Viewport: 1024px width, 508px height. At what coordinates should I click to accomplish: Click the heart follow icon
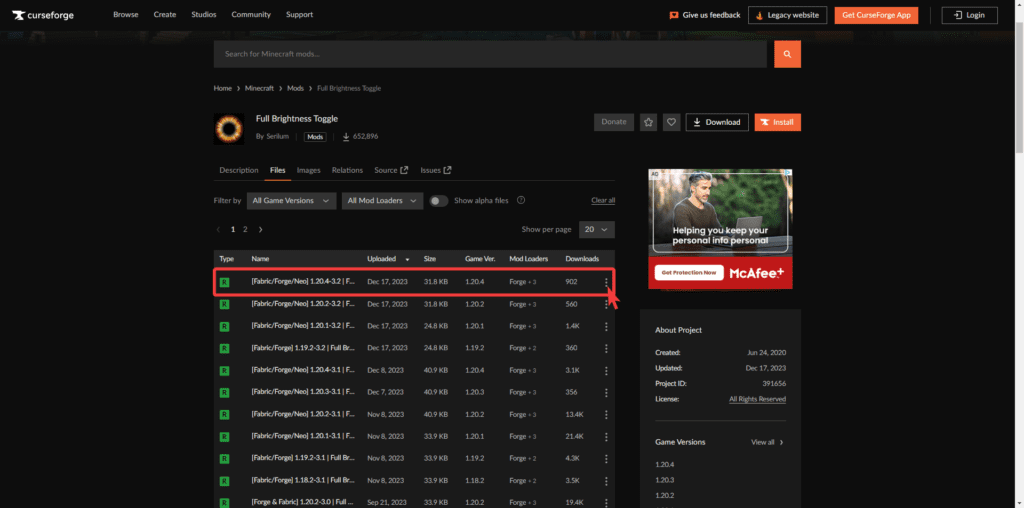point(672,122)
